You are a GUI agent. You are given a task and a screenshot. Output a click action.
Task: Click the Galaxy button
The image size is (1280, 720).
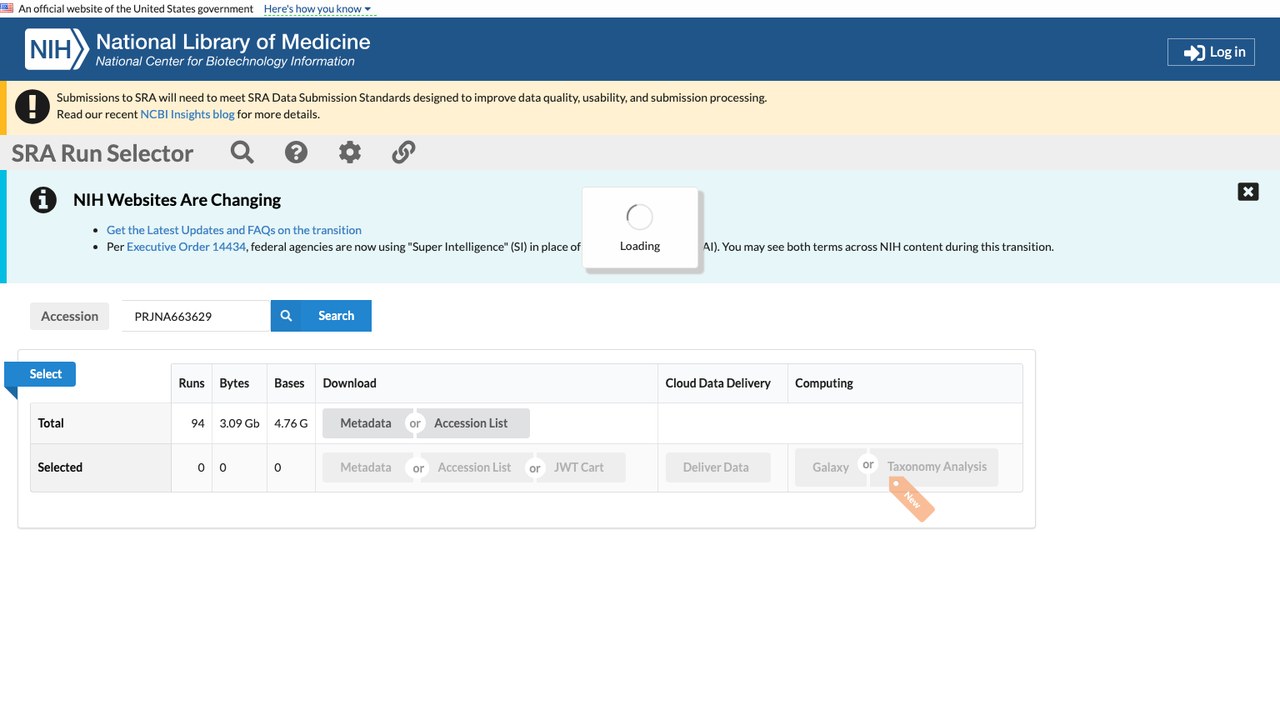tap(830, 467)
